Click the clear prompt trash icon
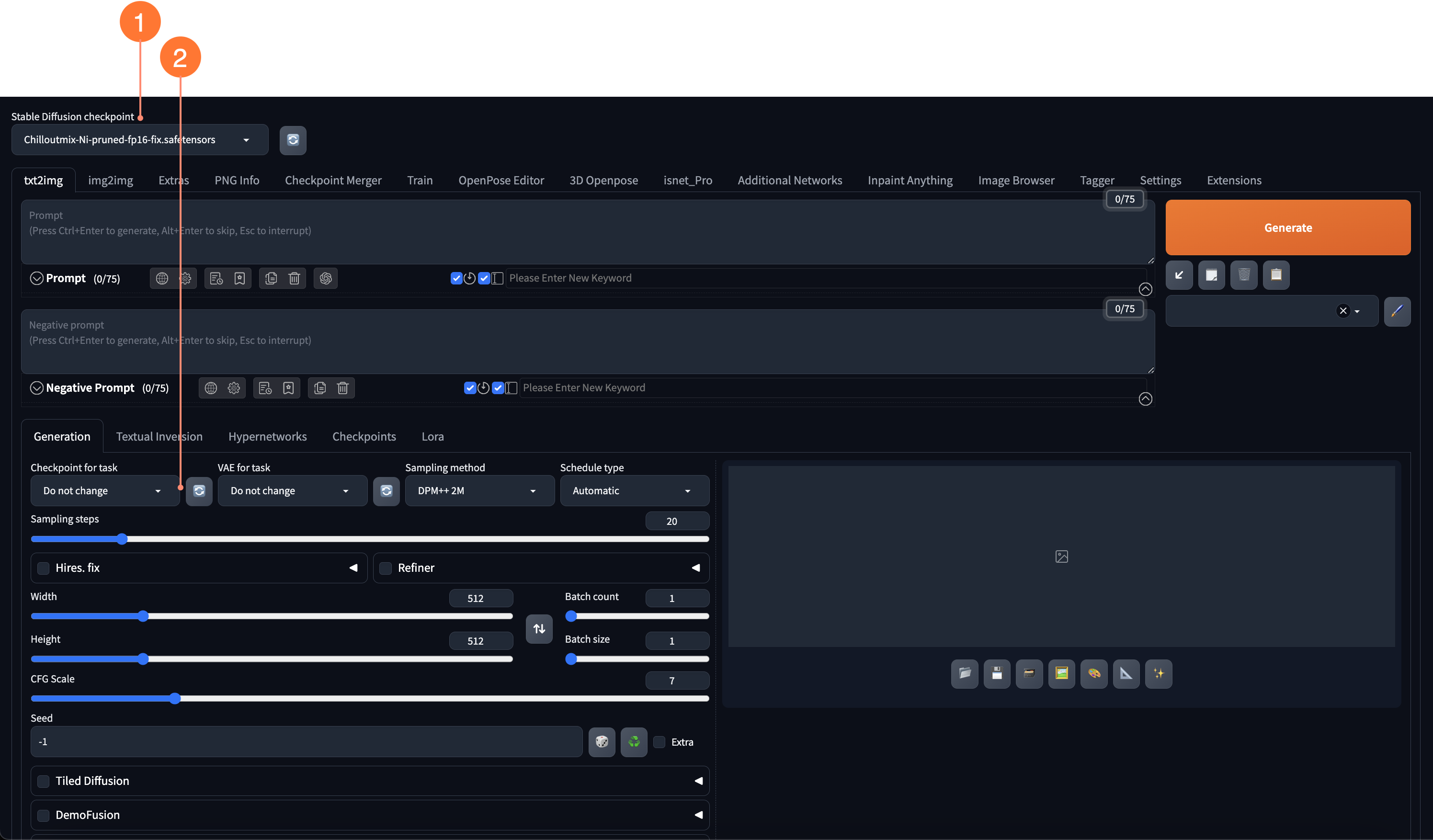The width and height of the screenshot is (1433, 840). pyautogui.click(x=293, y=278)
